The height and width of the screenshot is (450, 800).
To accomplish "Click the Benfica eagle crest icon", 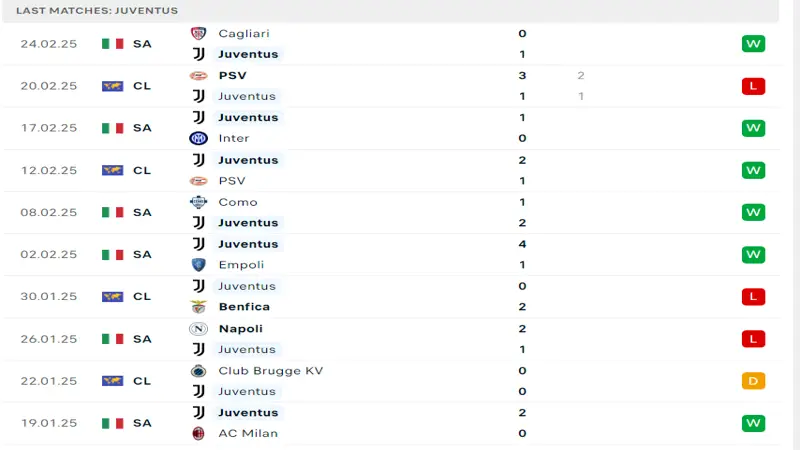I will pyautogui.click(x=198, y=307).
